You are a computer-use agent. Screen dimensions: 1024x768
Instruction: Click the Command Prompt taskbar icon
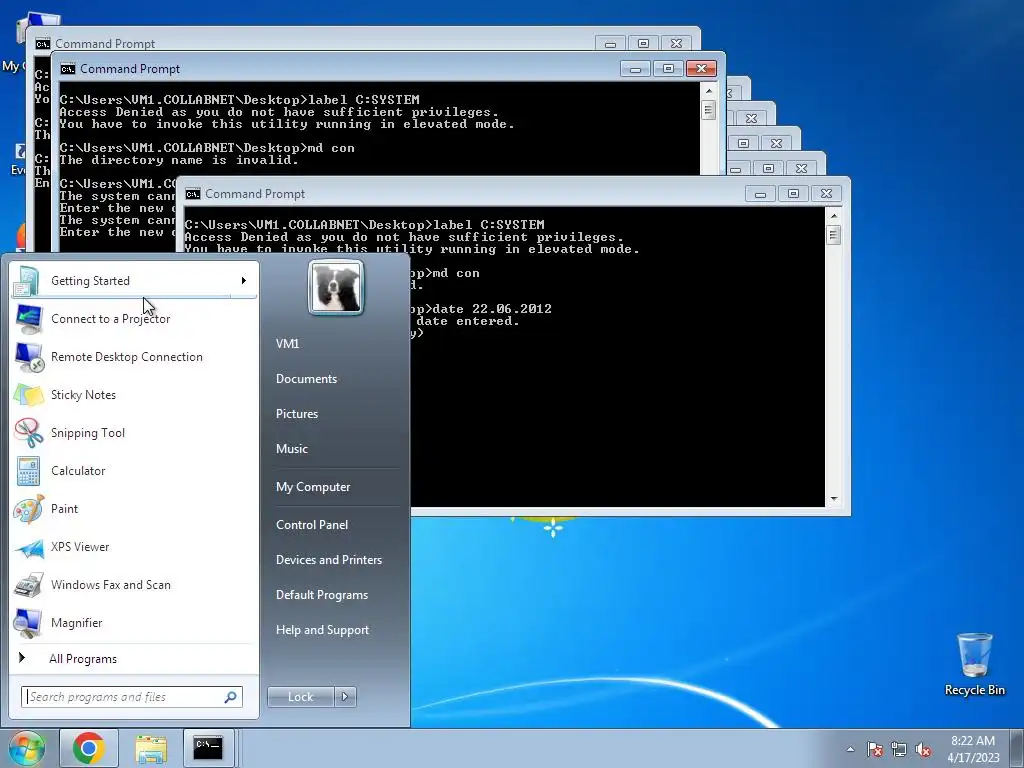pyautogui.click(x=208, y=748)
